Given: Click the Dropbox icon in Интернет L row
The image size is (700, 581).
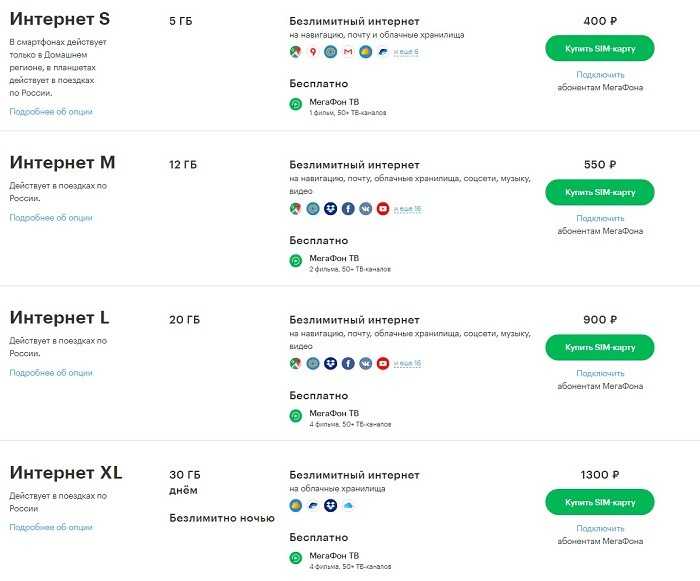Looking at the screenshot, I should [330, 364].
